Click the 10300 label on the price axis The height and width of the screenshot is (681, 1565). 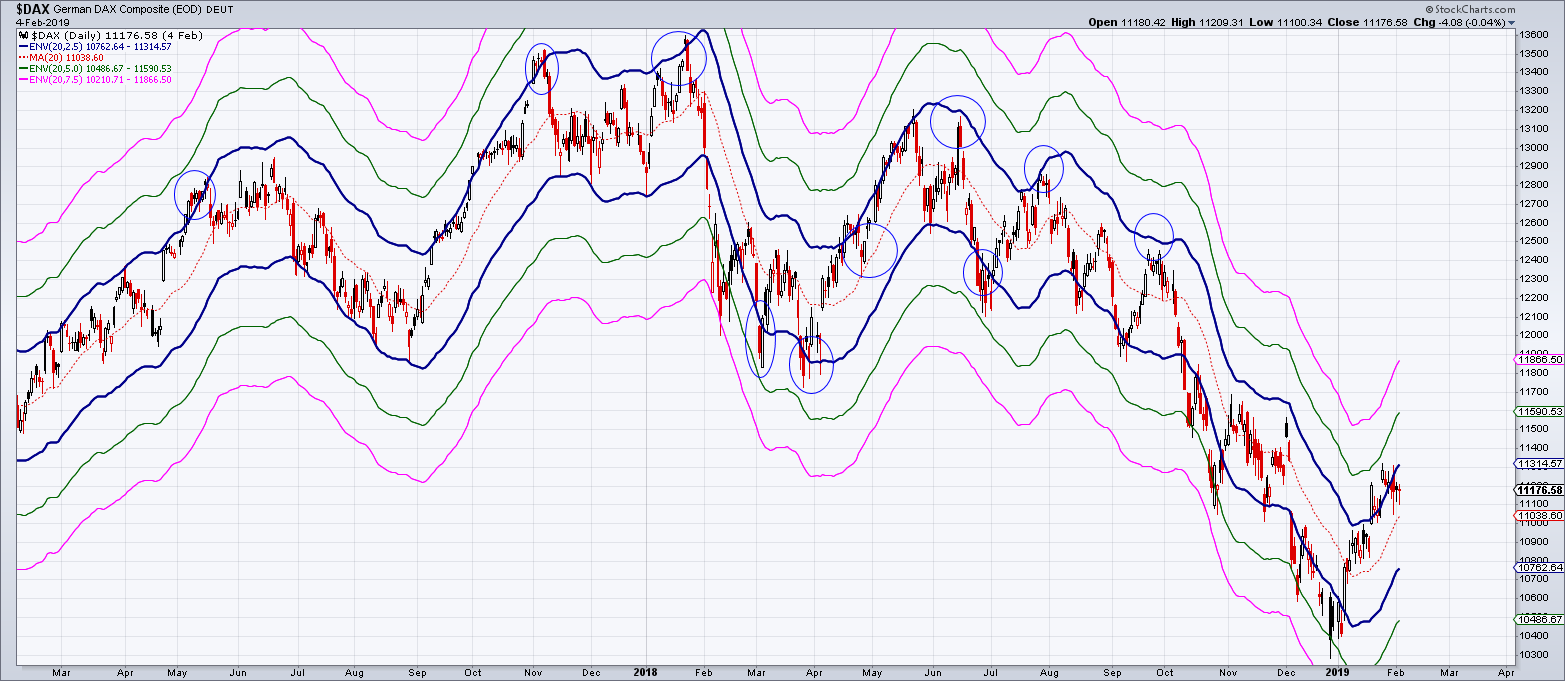(x=1535, y=655)
